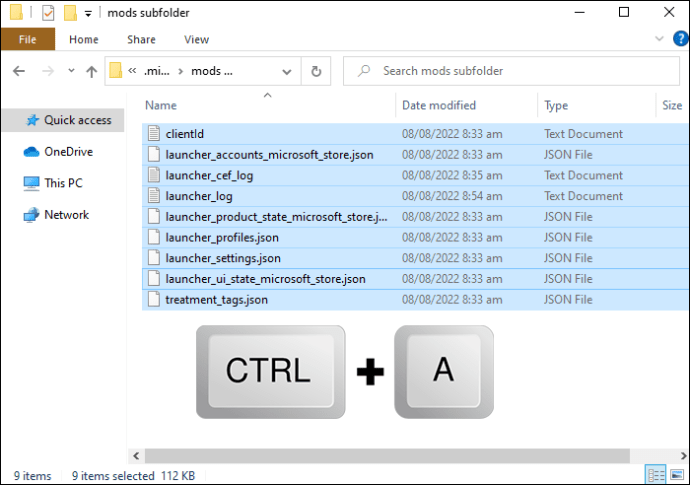Click the 9 items selected status text
Screen dimensions: 690x485
tap(113, 476)
